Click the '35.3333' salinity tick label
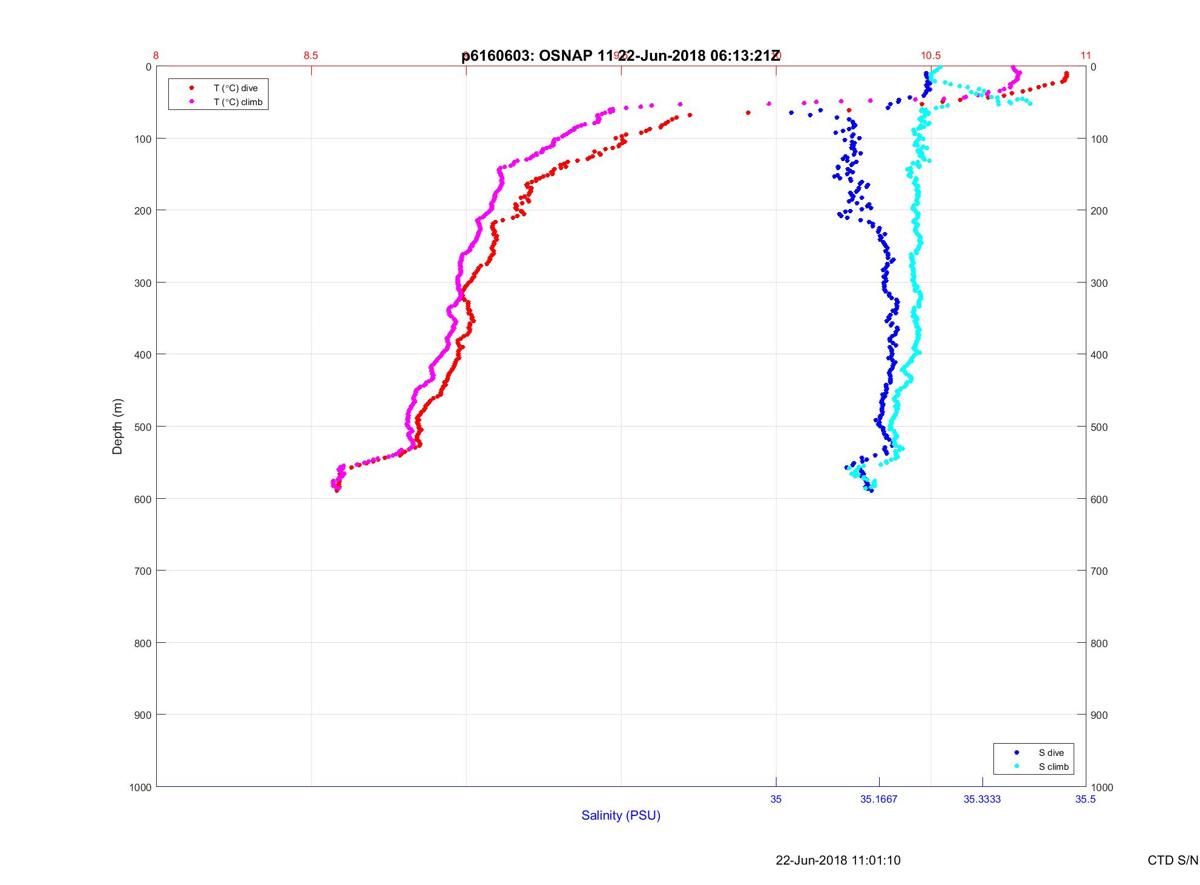1200x885 pixels. [x=982, y=799]
